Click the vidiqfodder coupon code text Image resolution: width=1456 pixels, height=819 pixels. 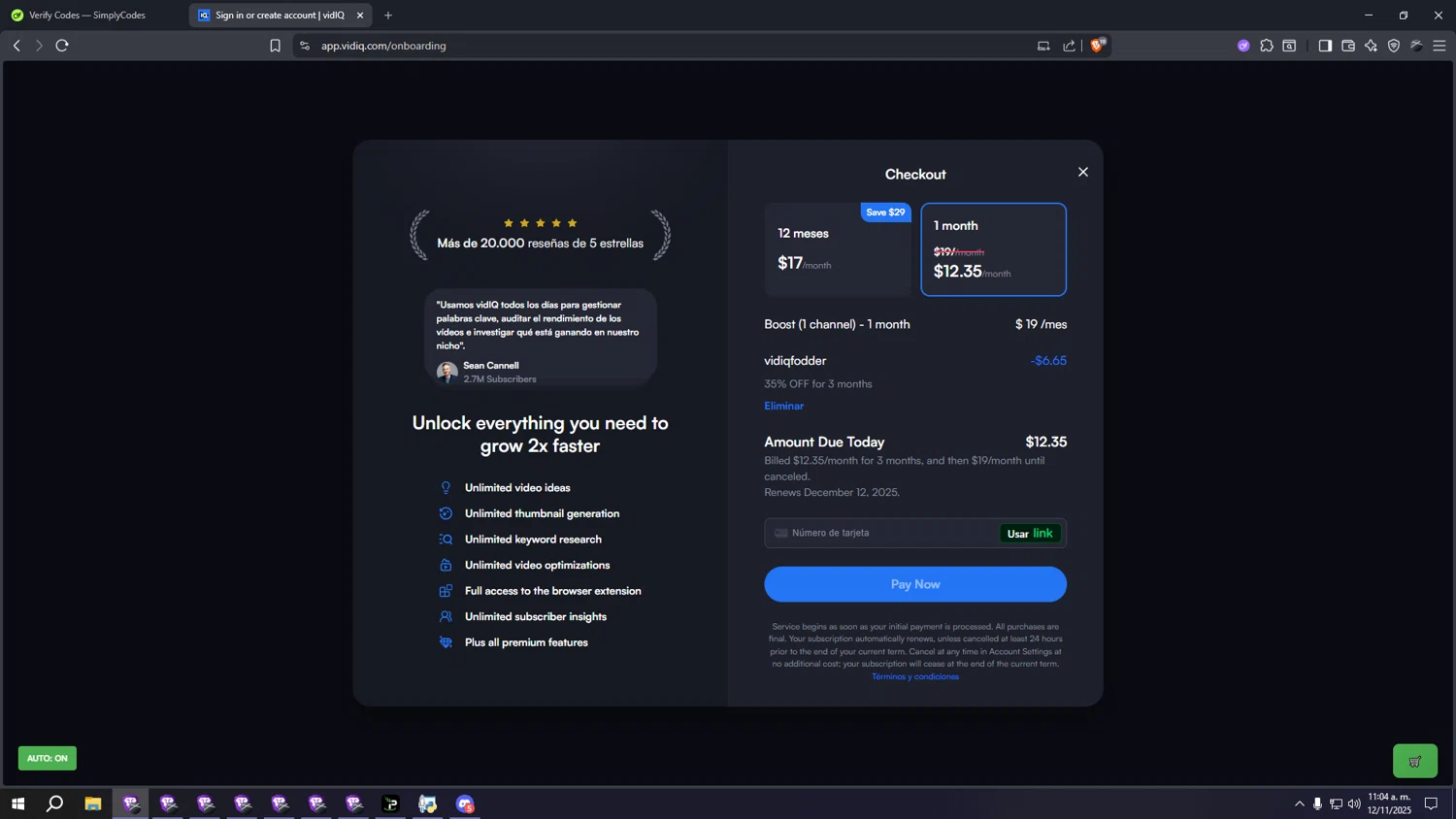point(795,361)
